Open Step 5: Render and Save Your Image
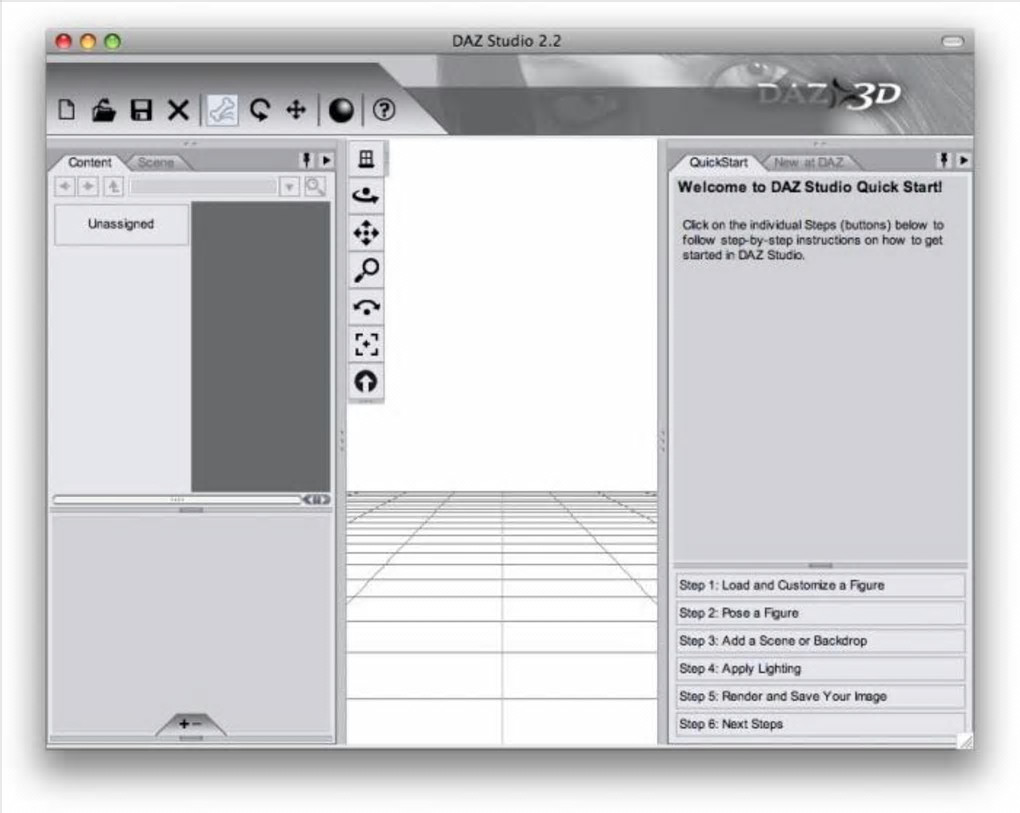Viewport: 1020px width, 813px height. [820, 697]
